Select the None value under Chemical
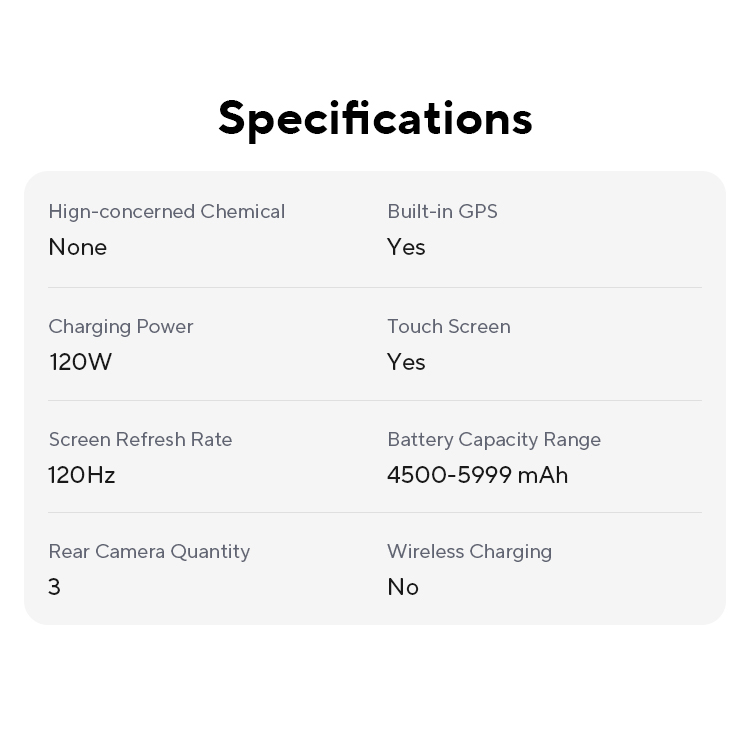750x750 pixels. click(x=78, y=247)
